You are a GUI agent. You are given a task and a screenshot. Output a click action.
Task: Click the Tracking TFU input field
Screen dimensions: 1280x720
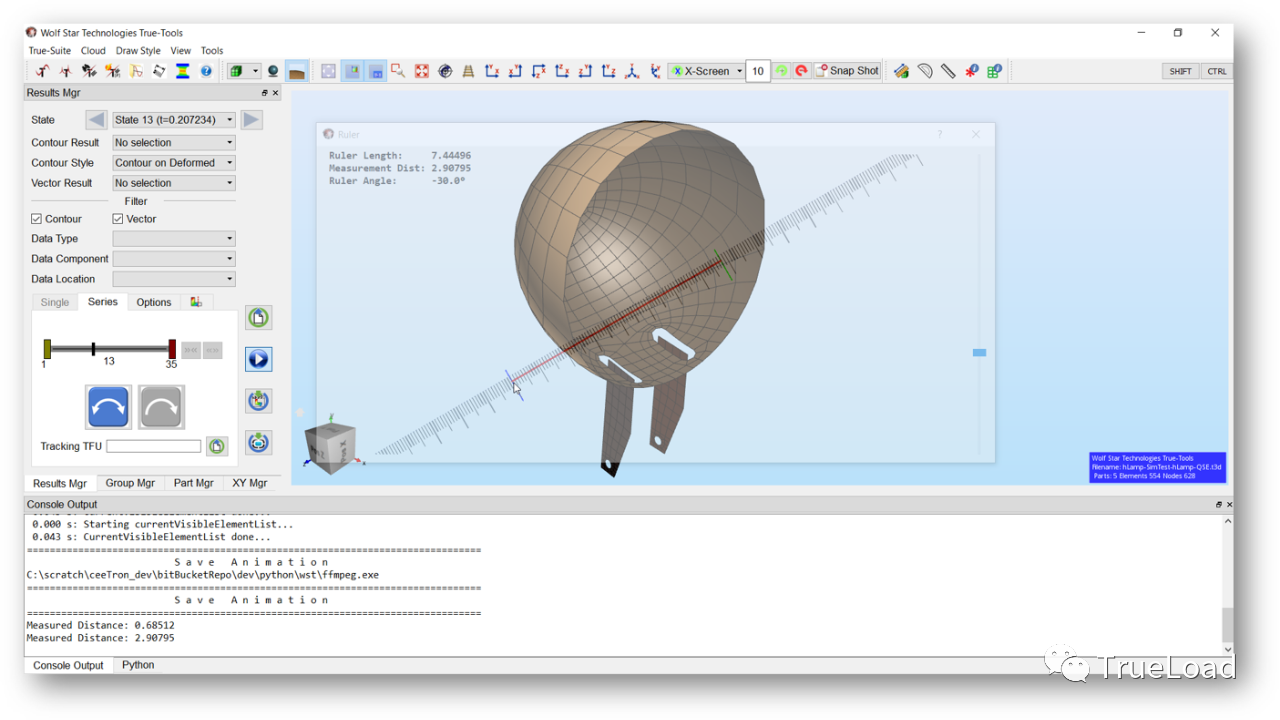point(154,446)
